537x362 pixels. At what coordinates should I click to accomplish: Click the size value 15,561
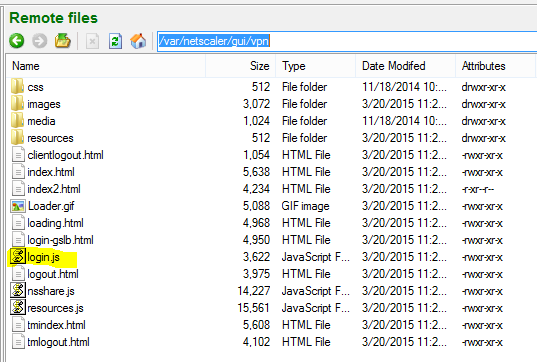(x=254, y=308)
